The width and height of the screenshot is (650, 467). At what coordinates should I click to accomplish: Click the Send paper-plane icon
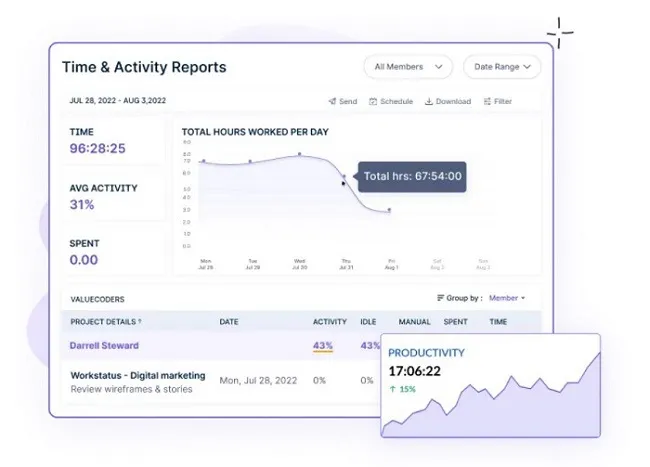pos(332,101)
